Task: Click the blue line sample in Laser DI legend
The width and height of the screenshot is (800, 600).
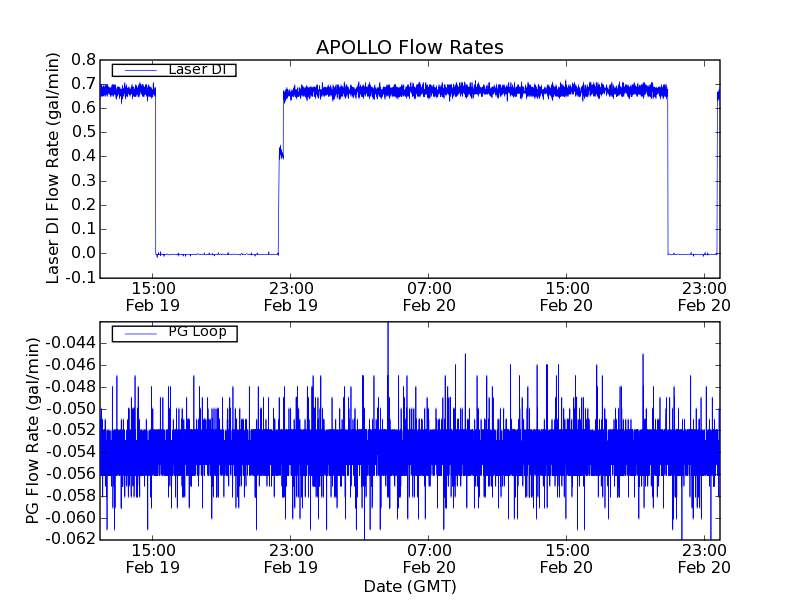Action: coord(140,70)
